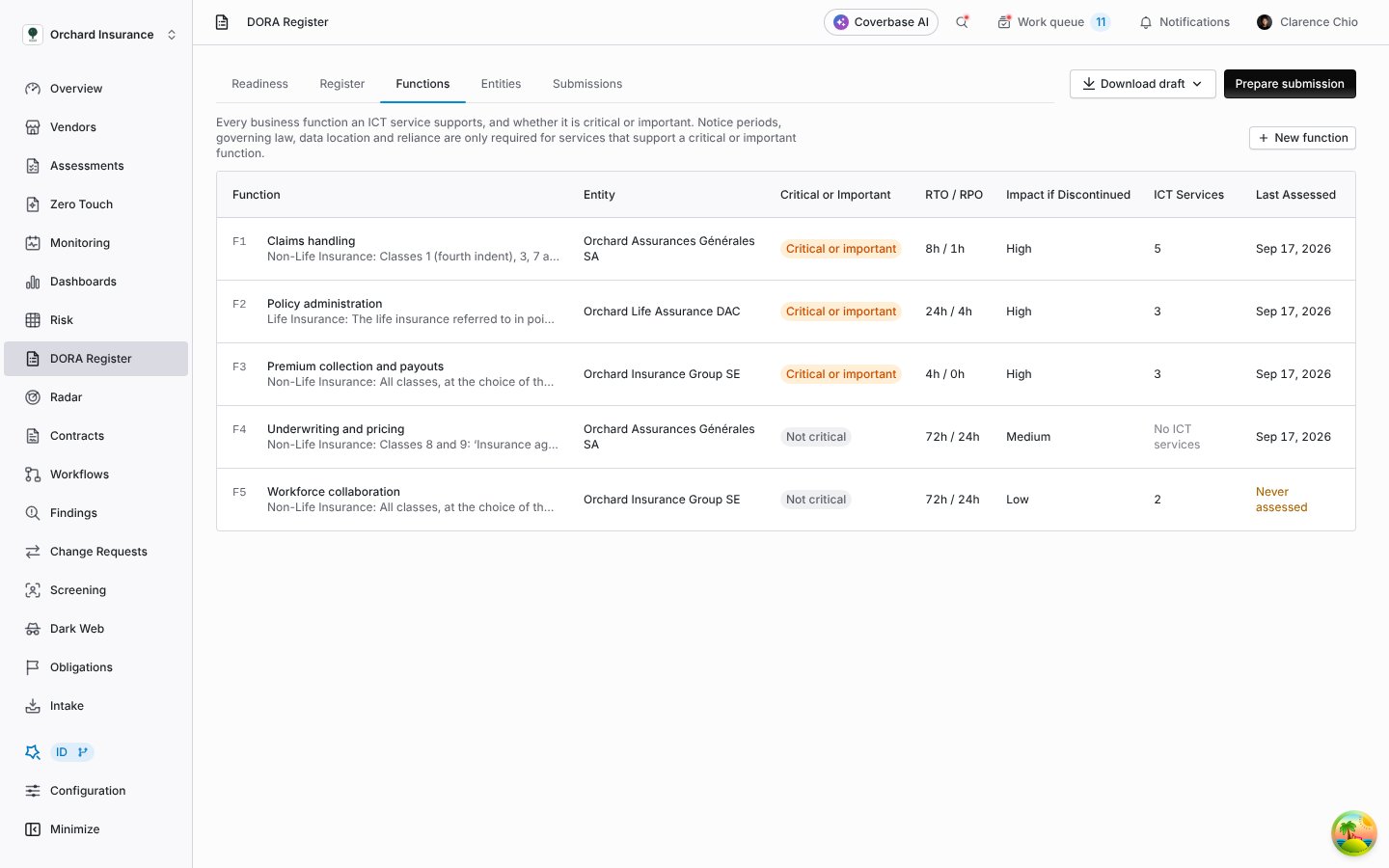1389x868 pixels.
Task: Click the ID branch badge in sidebar
Action: pos(72,752)
